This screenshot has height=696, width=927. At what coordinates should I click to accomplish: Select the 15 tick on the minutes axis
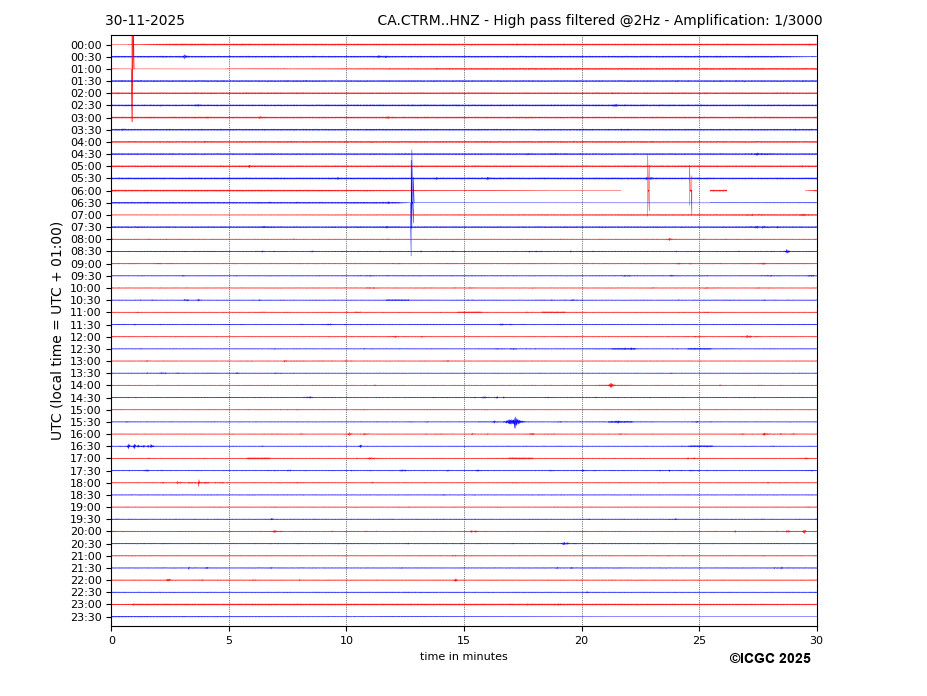click(464, 640)
